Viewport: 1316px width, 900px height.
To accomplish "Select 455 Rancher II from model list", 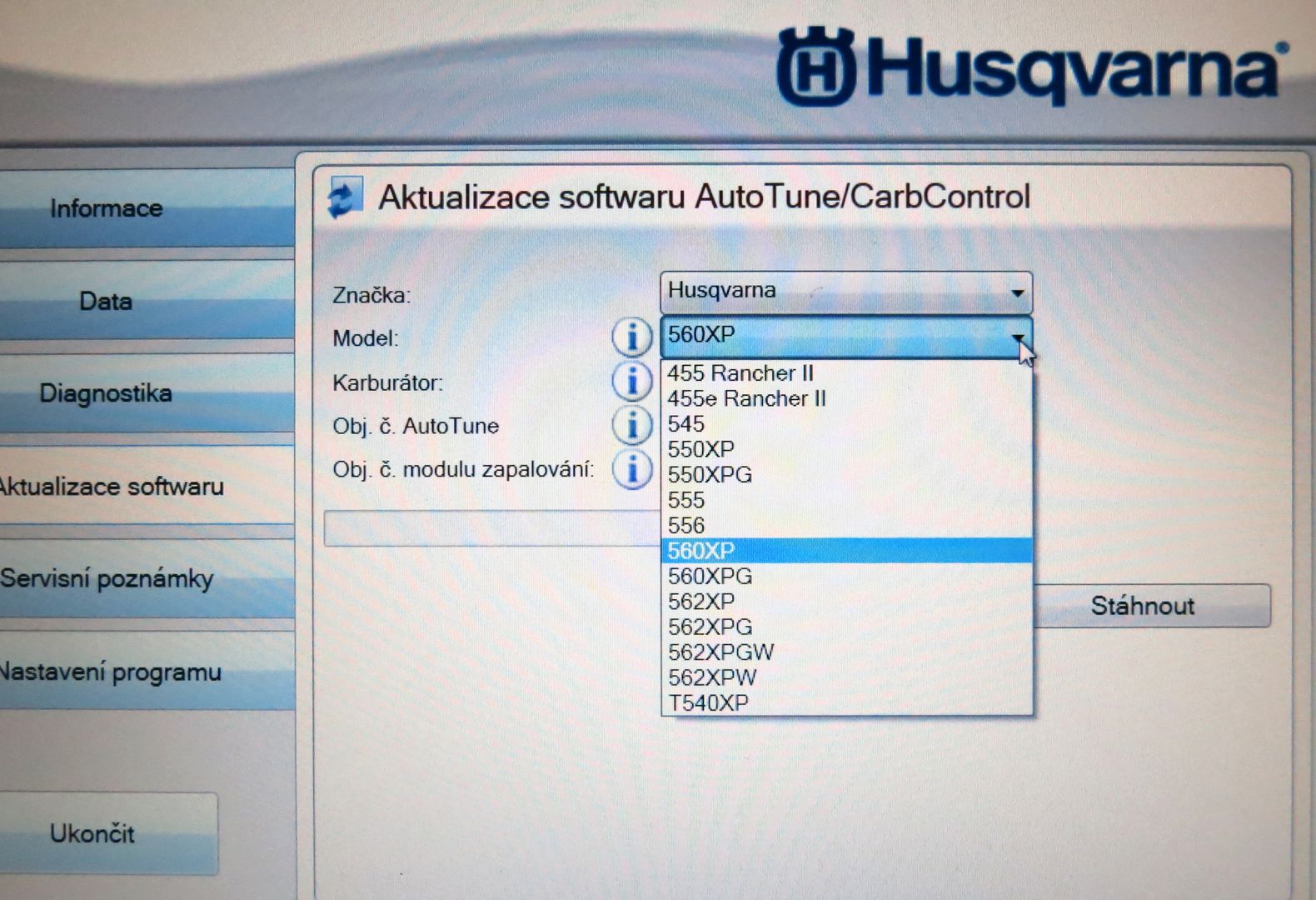I will [x=740, y=373].
